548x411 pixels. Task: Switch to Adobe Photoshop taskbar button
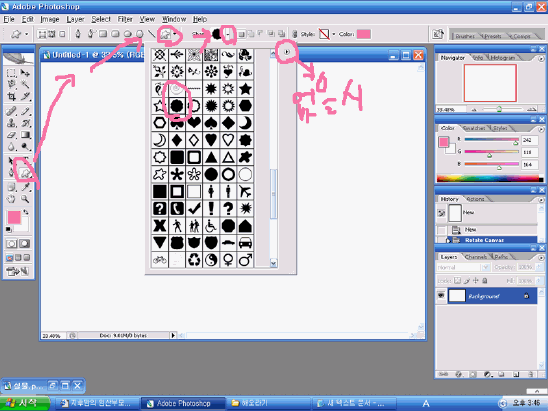(183, 403)
